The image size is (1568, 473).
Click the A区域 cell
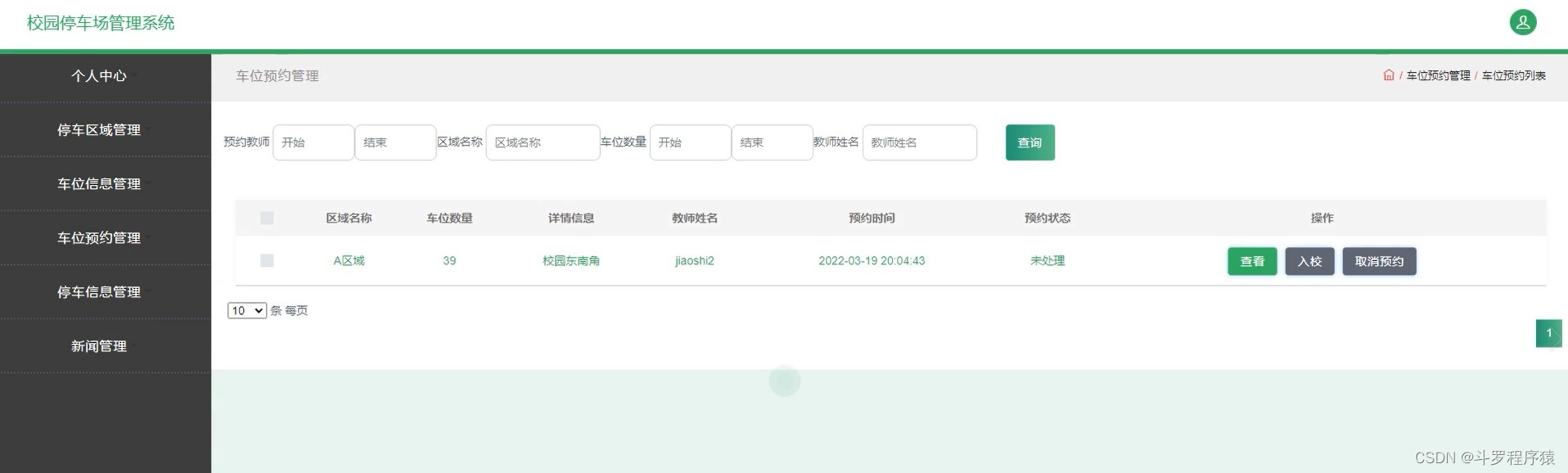pos(349,260)
